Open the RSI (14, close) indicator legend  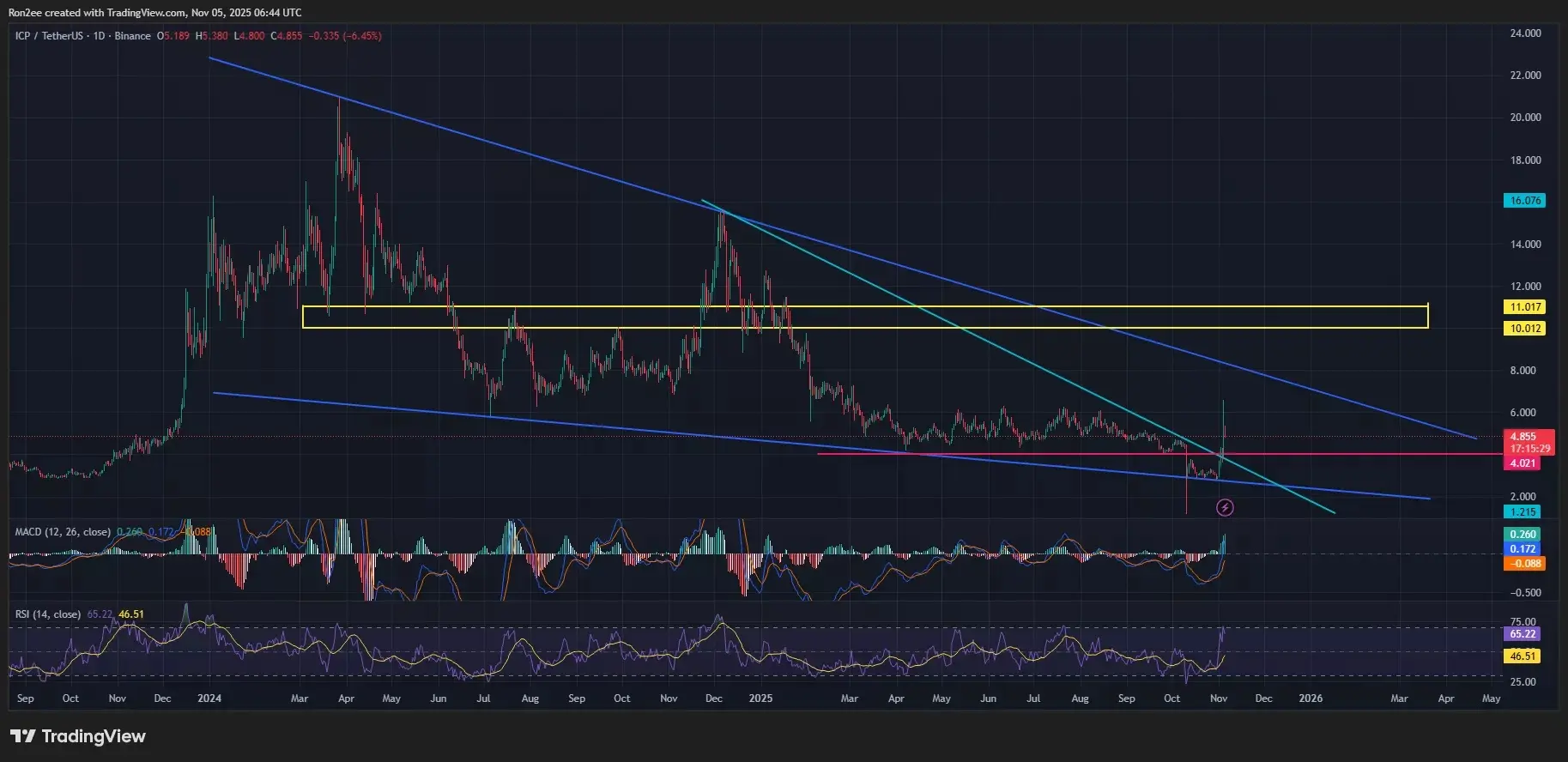[x=48, y=614]
